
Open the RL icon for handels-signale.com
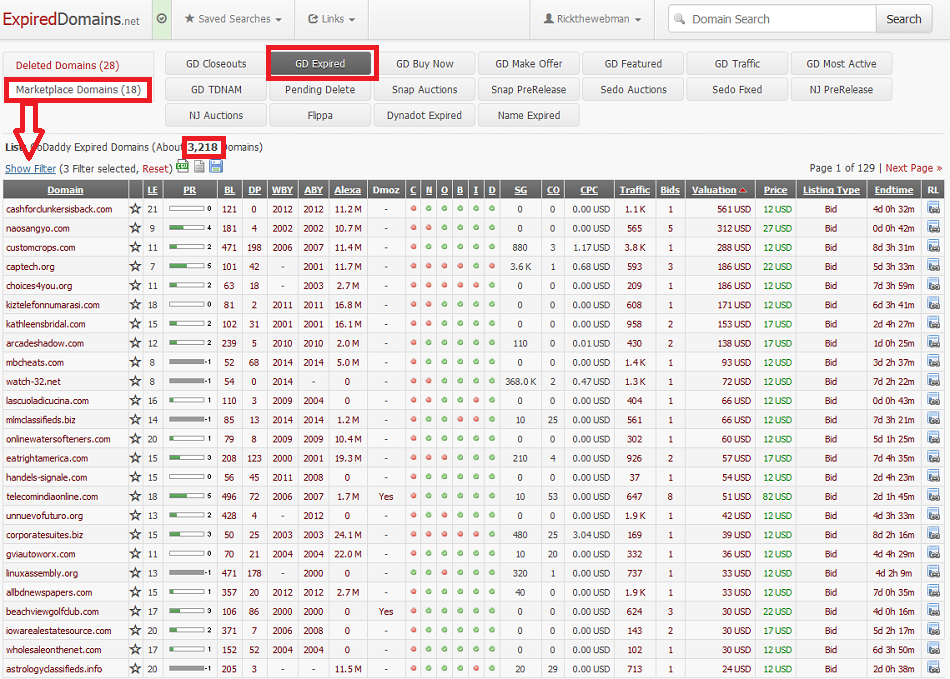click(933, 477)
